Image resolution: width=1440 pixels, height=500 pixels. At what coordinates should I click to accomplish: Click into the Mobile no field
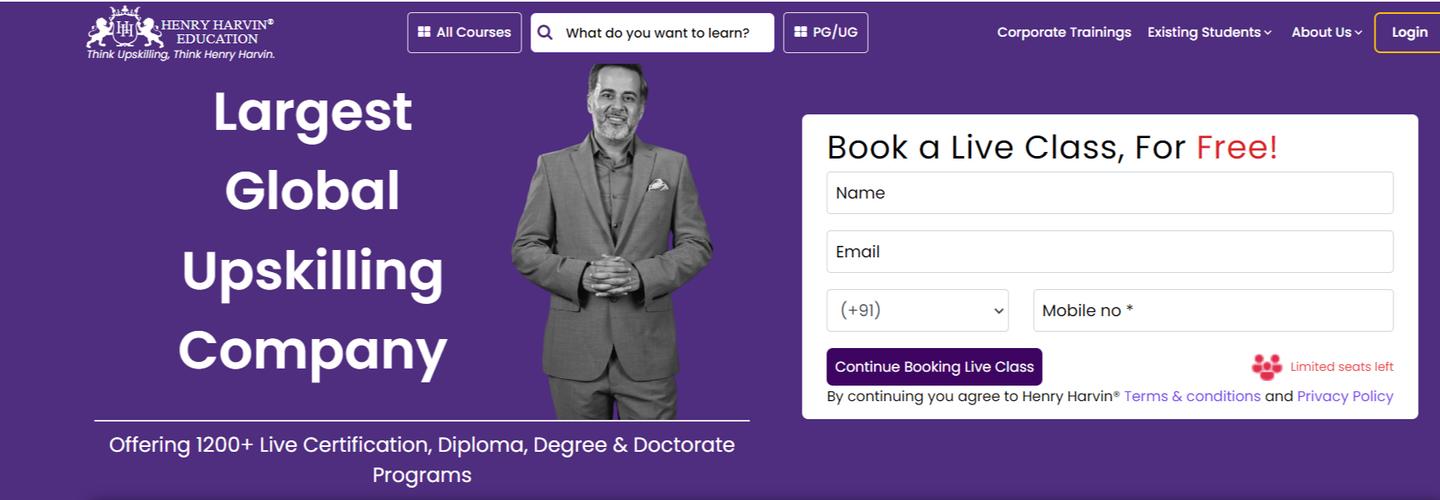[1212, 311]
